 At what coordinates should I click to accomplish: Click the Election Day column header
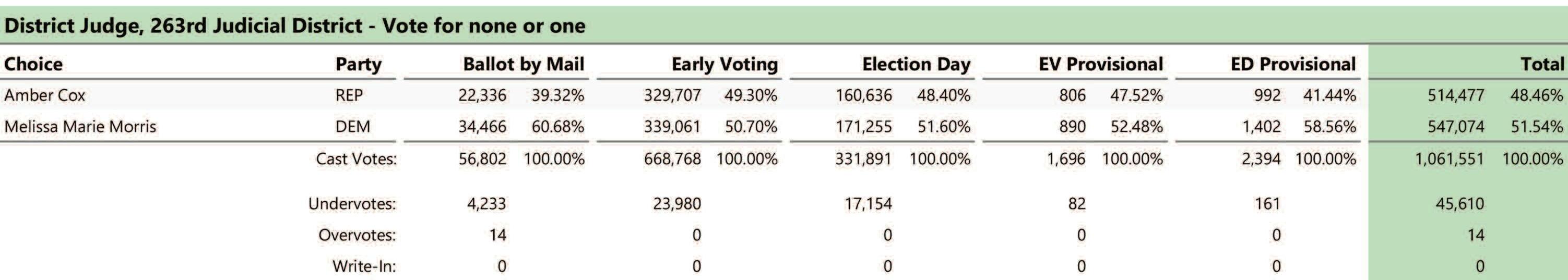click(x=916, y=65)
